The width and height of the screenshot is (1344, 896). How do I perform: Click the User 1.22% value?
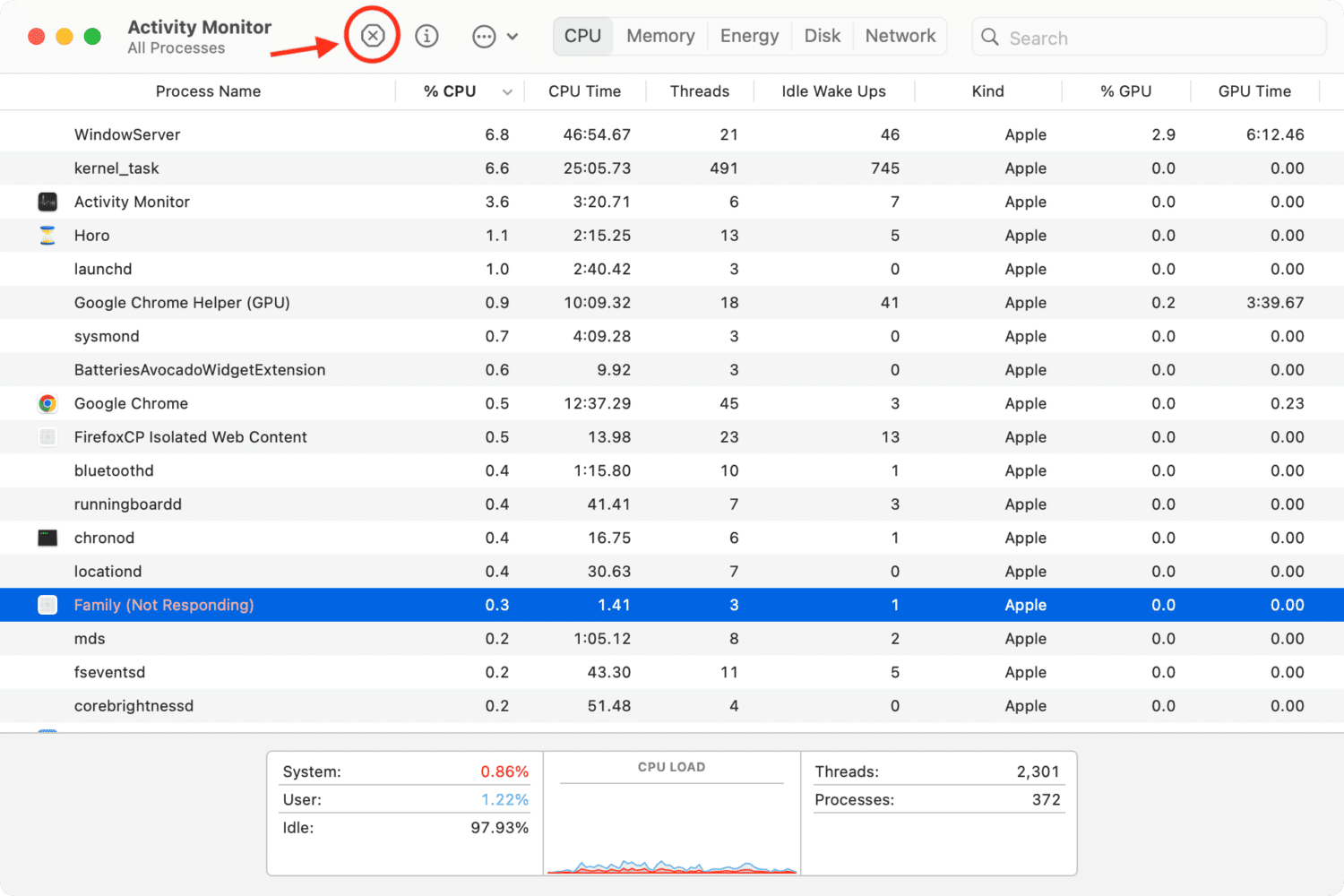point(504,799)
